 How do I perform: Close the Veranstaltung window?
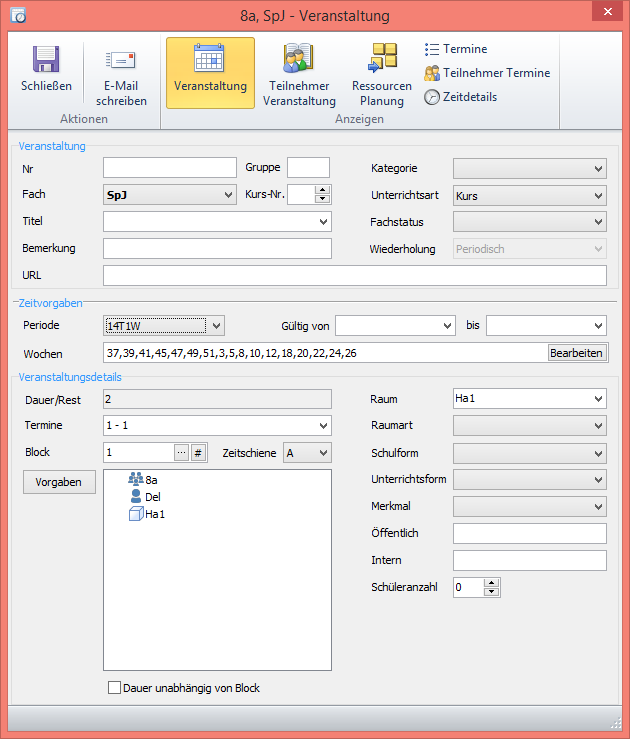608,11
